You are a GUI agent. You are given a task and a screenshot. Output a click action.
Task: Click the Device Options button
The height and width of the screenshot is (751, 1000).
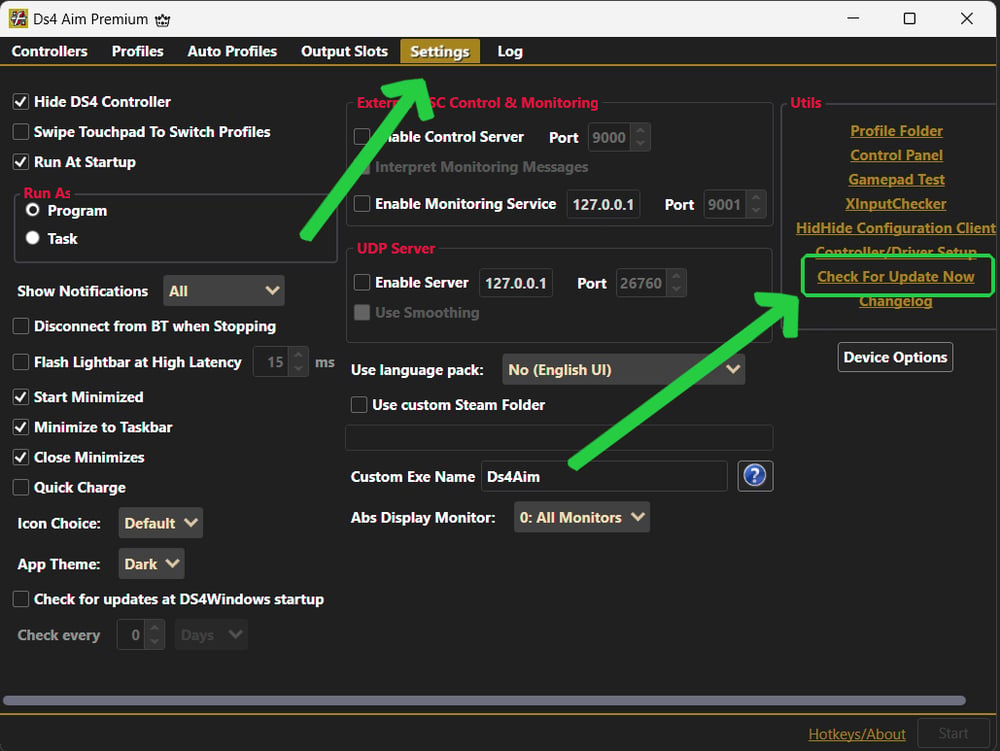pyautogui.click(x=895, y=357)
